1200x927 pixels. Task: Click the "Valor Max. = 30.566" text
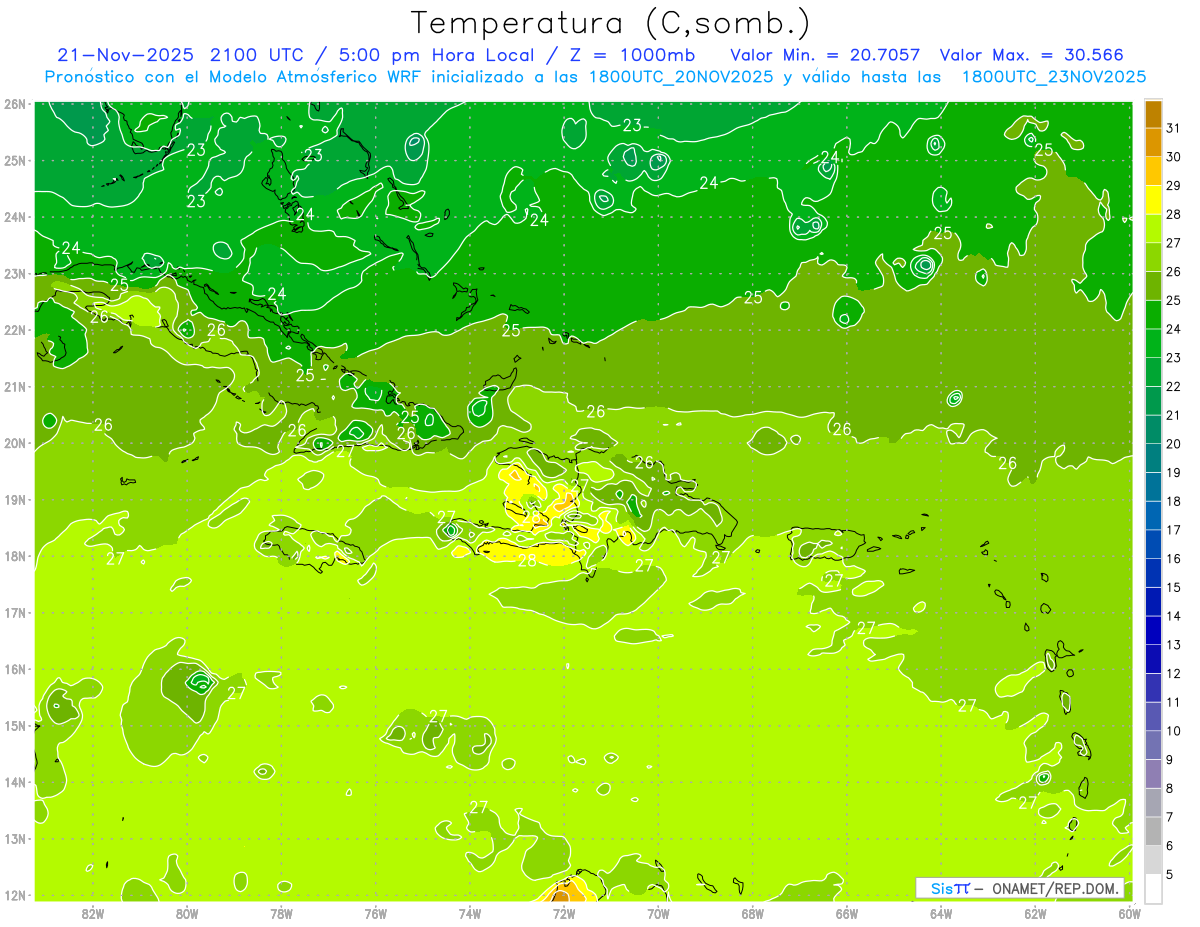pos(1030,55)
